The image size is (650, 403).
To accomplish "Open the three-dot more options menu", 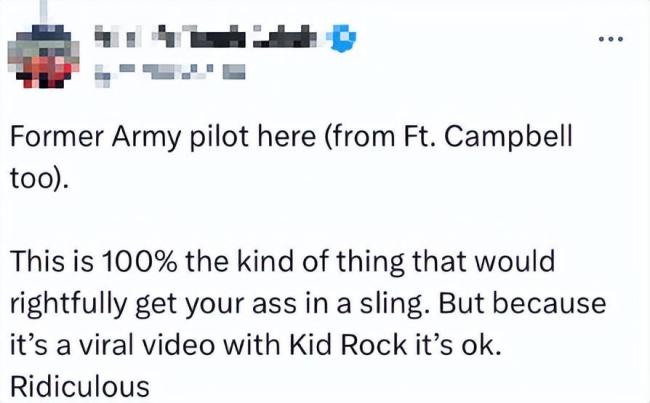I will tap(610, 40).
